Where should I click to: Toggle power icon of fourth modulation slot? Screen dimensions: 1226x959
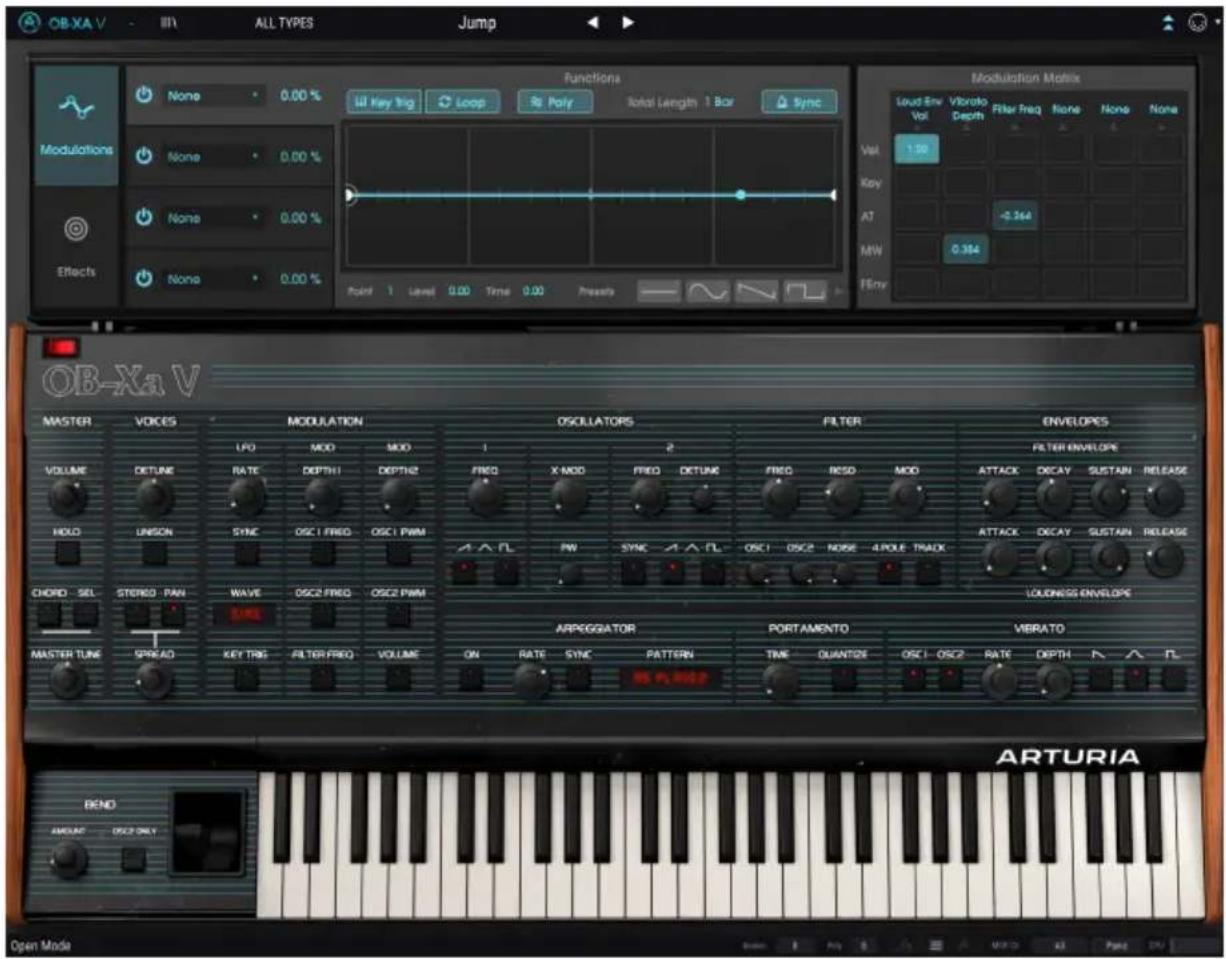pyautogui.click(x=144, y=279)
